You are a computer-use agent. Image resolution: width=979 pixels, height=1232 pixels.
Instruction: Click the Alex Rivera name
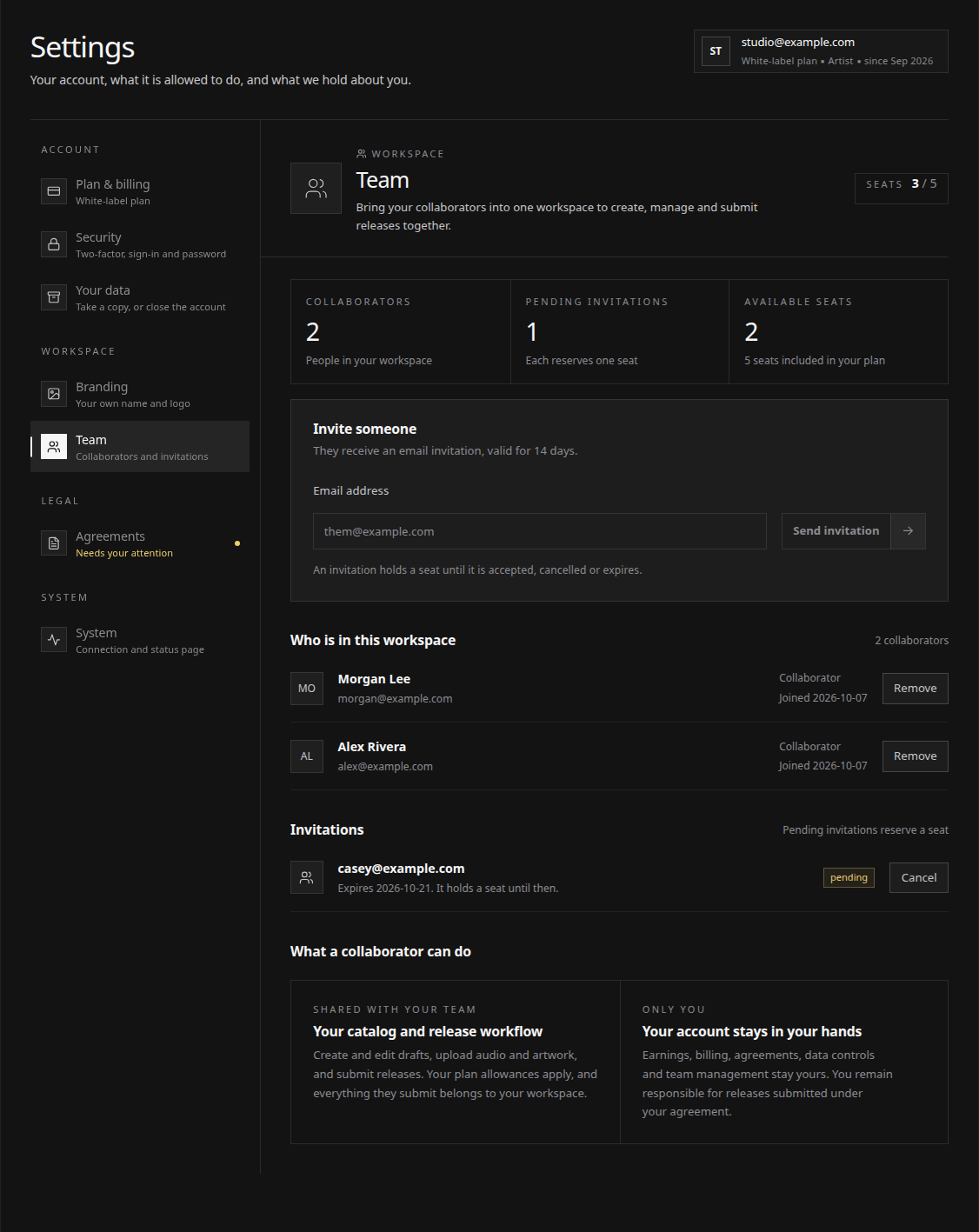pyautogui.click(x=372, y=747)
